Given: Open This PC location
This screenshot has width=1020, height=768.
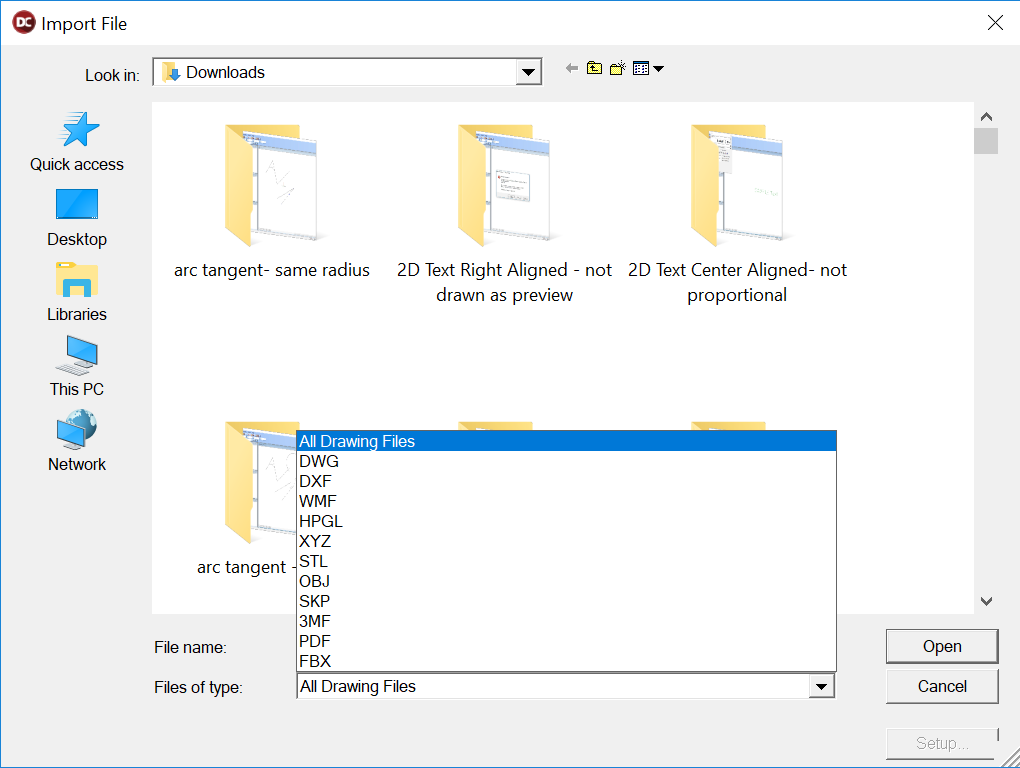Looking at the screenshot, I should [77, 367].
